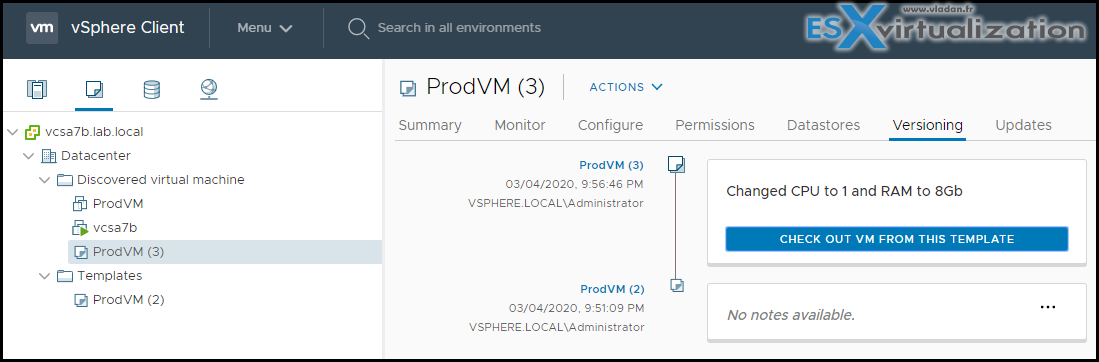Open the Networking inventory view icon
The width and height of the screenshot is (1099, 362).
coord(209,89)
